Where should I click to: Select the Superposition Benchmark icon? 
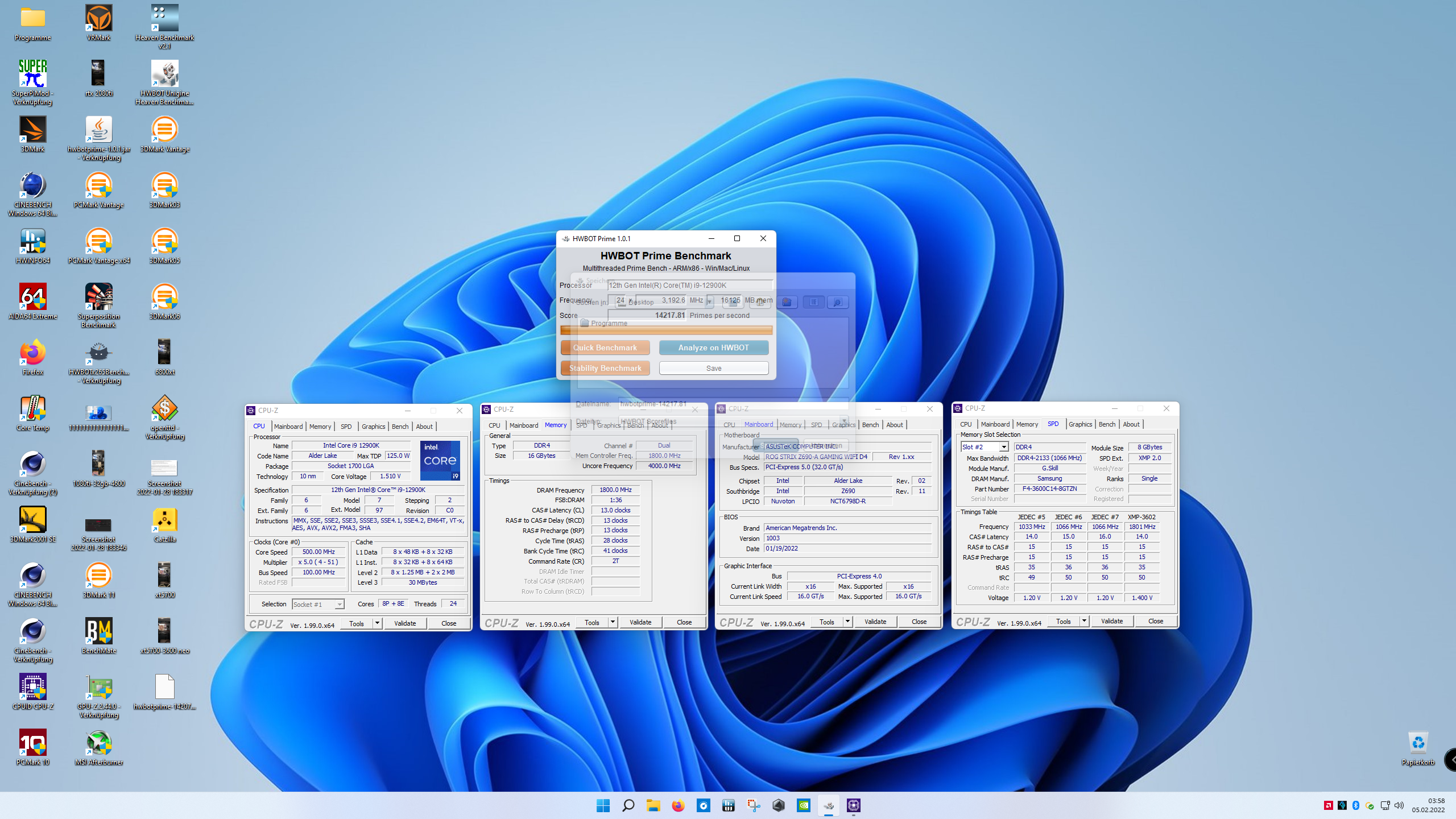pos(99,305)
